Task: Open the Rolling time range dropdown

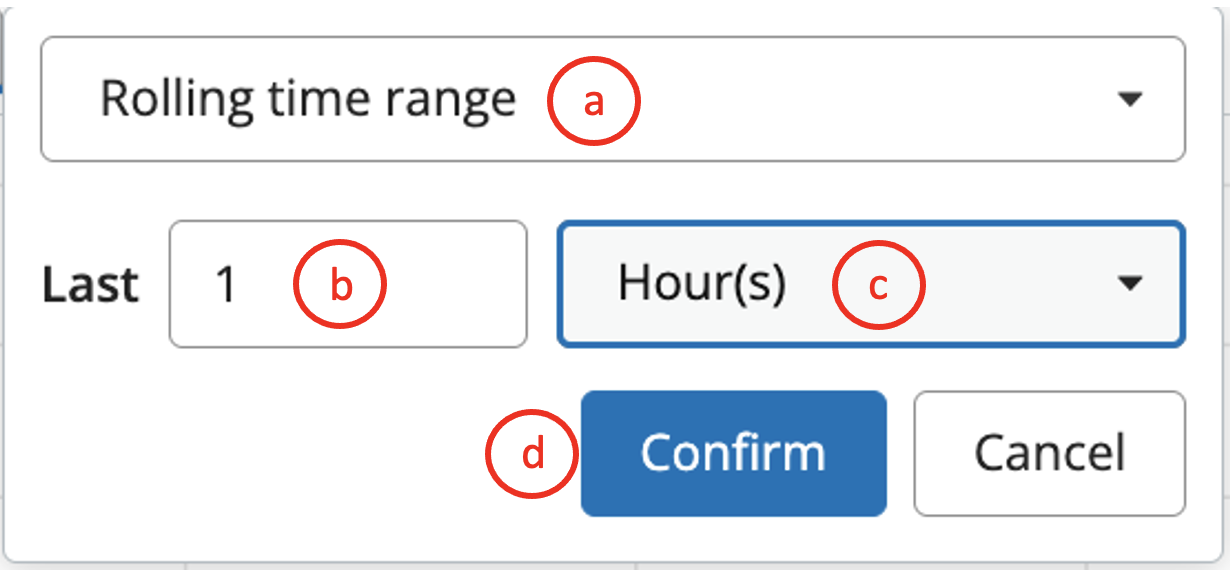Action: click(612, 99)
